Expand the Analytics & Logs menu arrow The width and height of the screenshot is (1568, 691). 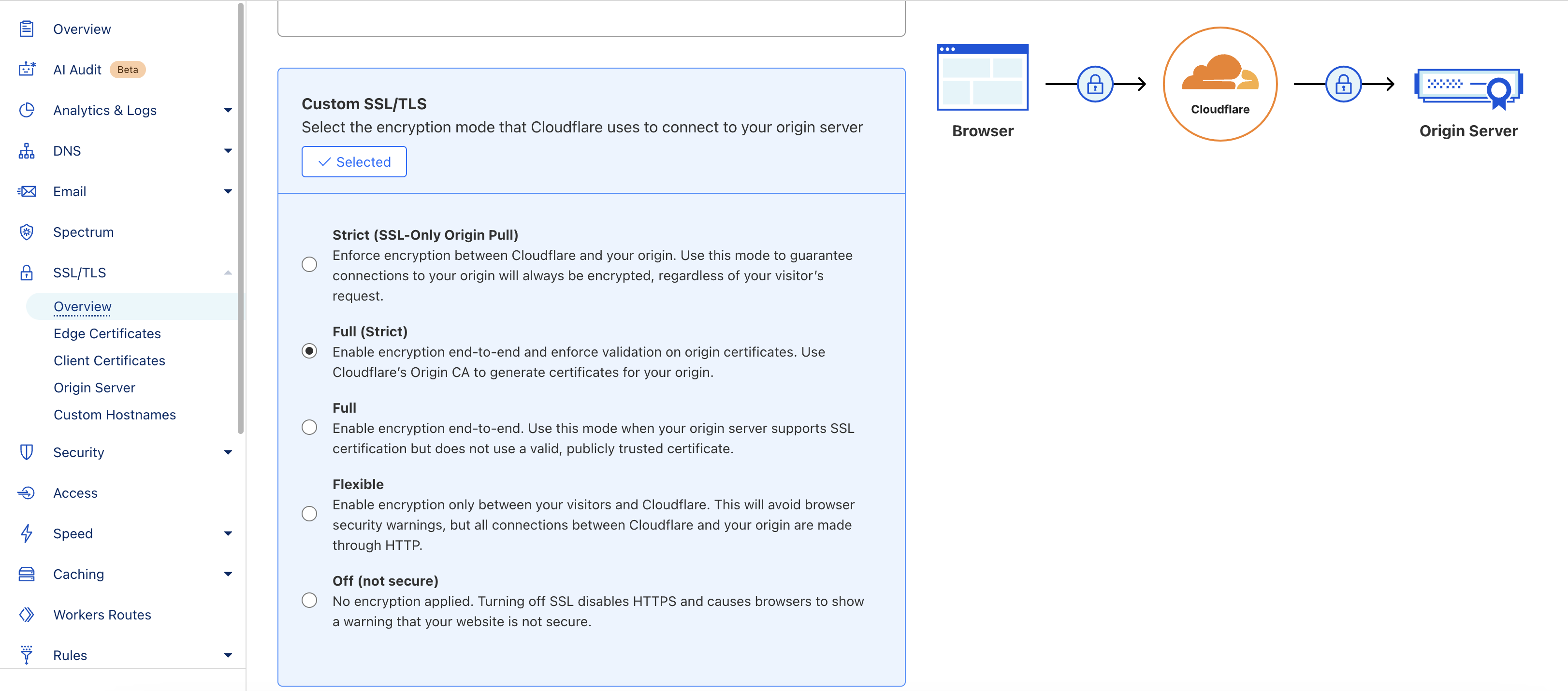pyautogui.click(x=228, y=110)
